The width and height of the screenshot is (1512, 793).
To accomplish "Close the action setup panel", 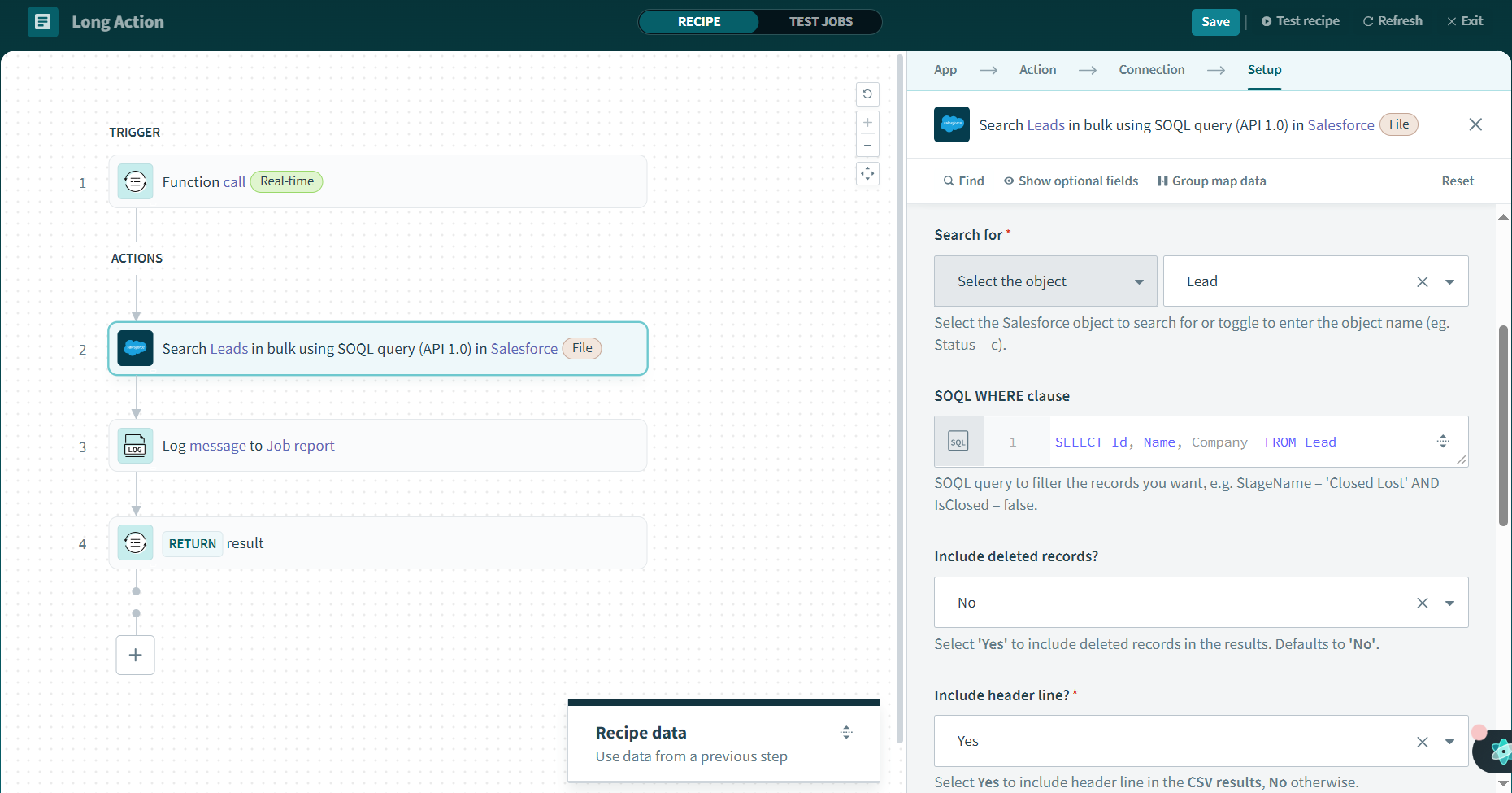I will 1475,124.
